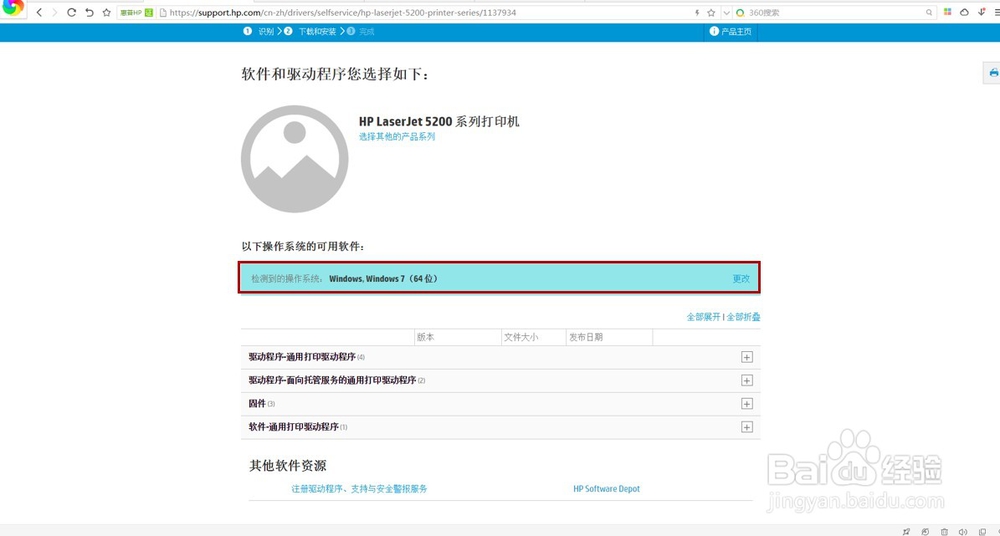The width and height of the screenshot is (1000, 536).
Task: Click the speaker mute icon in status bar
Action: coord(963,531)
